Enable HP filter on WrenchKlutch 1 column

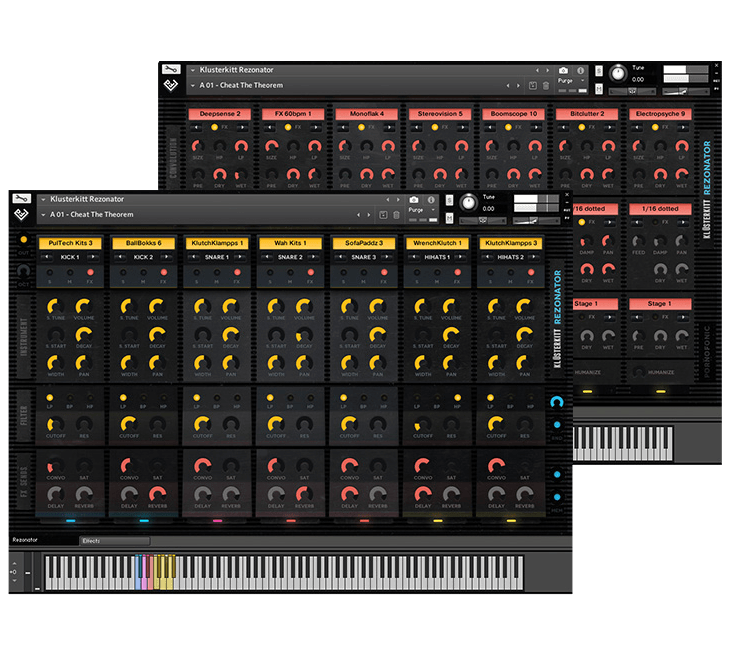(x=458, y=398)
